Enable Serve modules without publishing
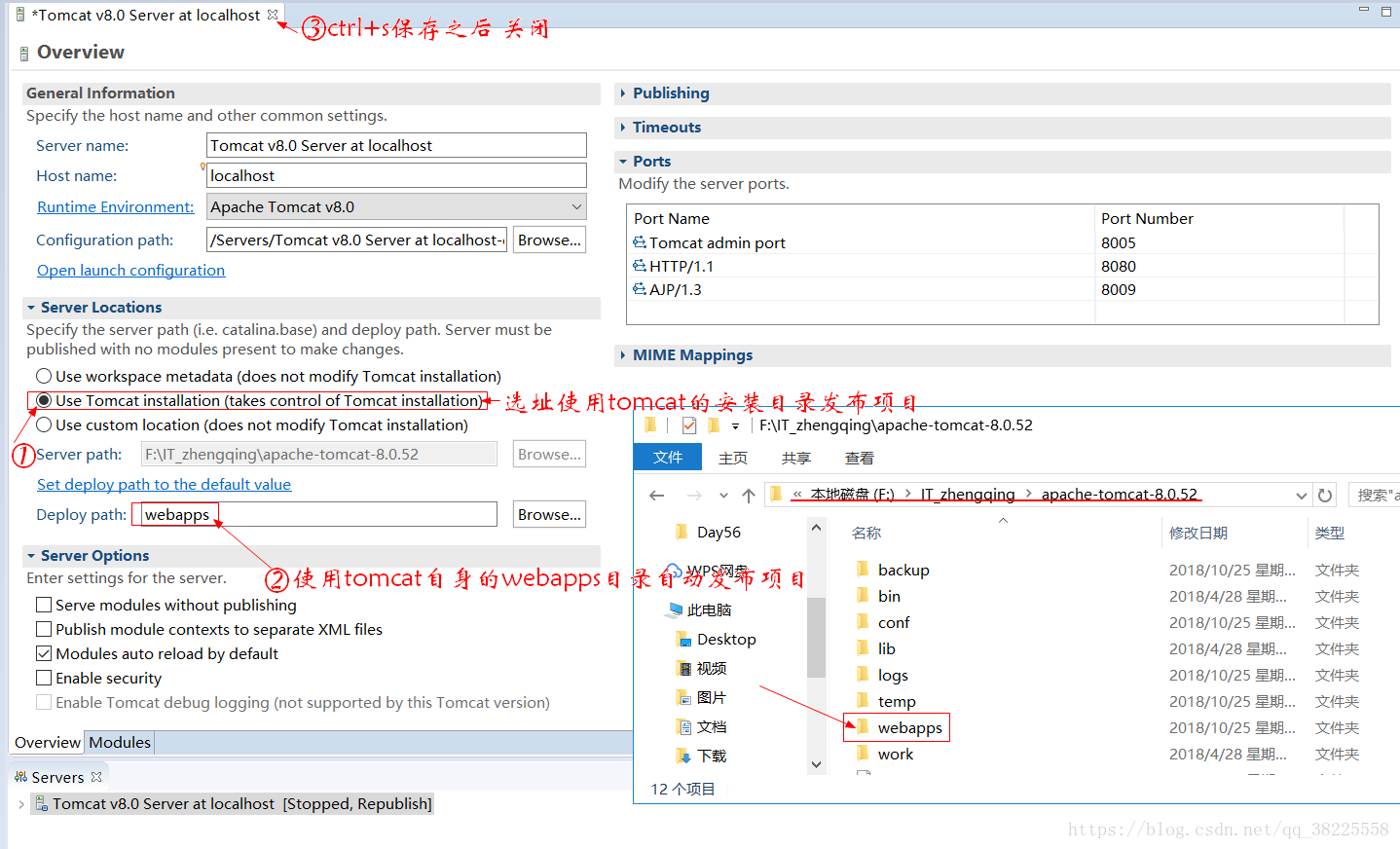Screen dimensions: 1400x849 tap(44, 605)
